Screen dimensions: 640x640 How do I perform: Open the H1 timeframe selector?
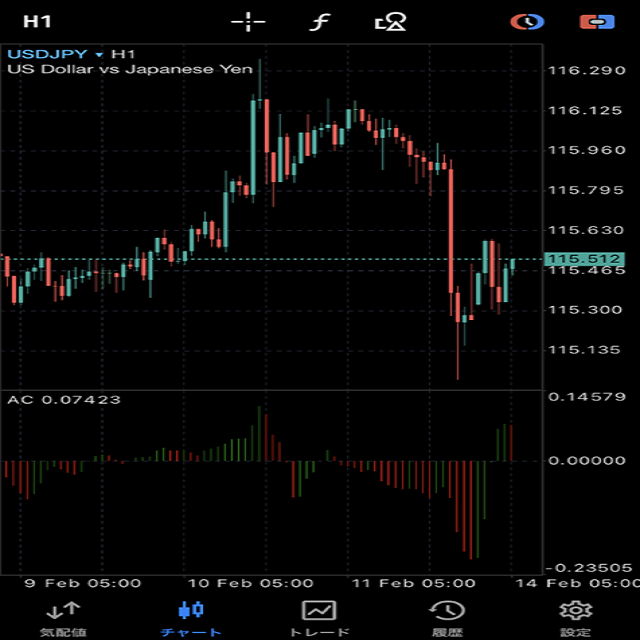tap(37, 22)
